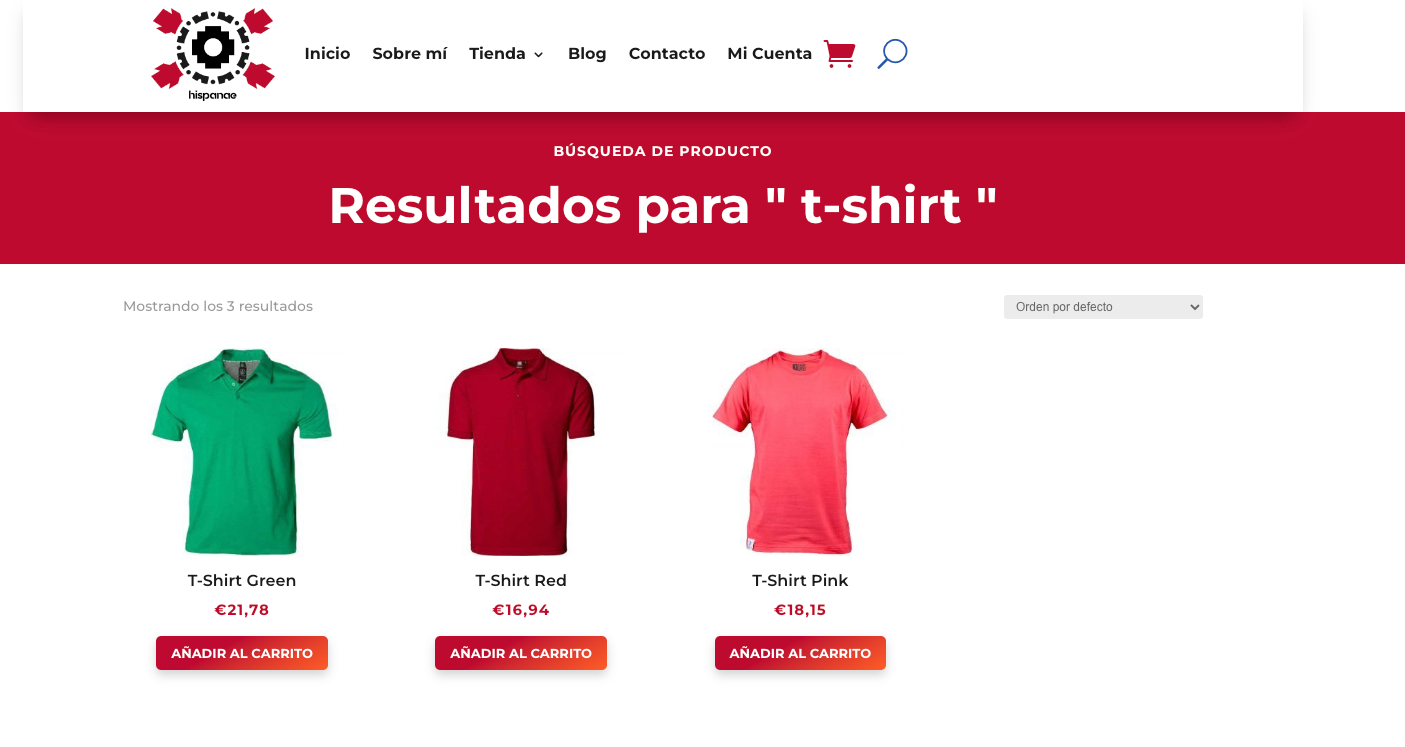The width and height of the screenshot is (1405, 747).
Task: View the red polo shirt image
Action: [x=521, y=451]
